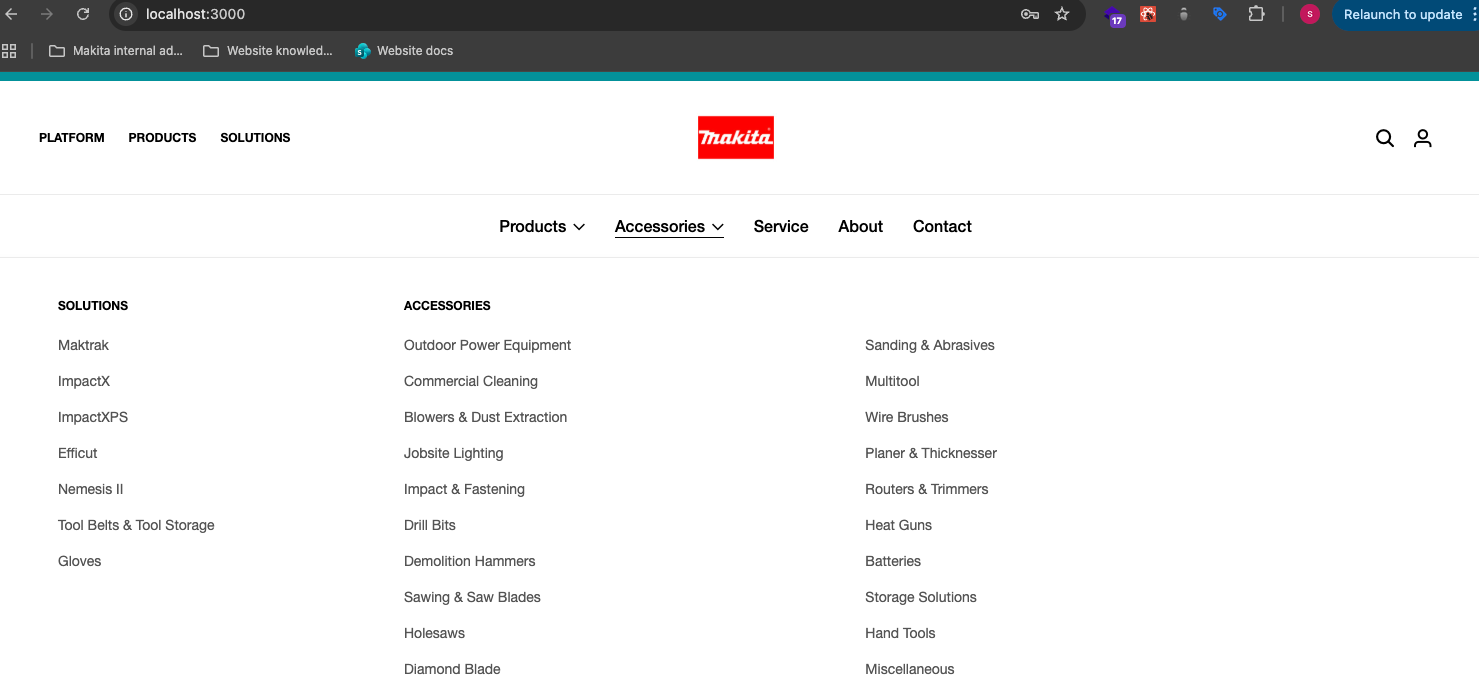Open the Nemesis II link
Screen dimensions: 1479x676
click(91, 489)
